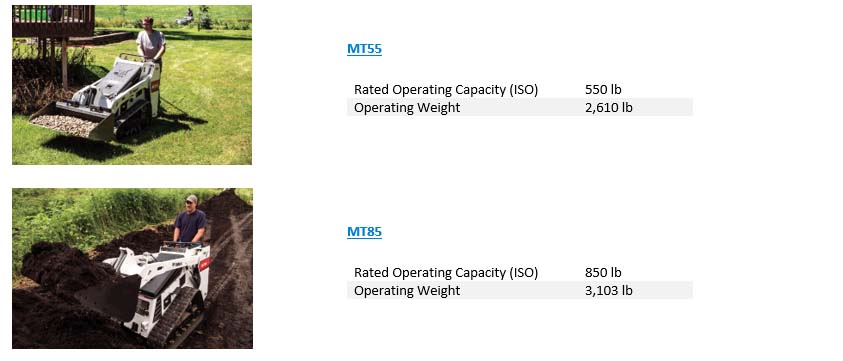
Task: Open the MT85 model link
Action: click(364, 232)
